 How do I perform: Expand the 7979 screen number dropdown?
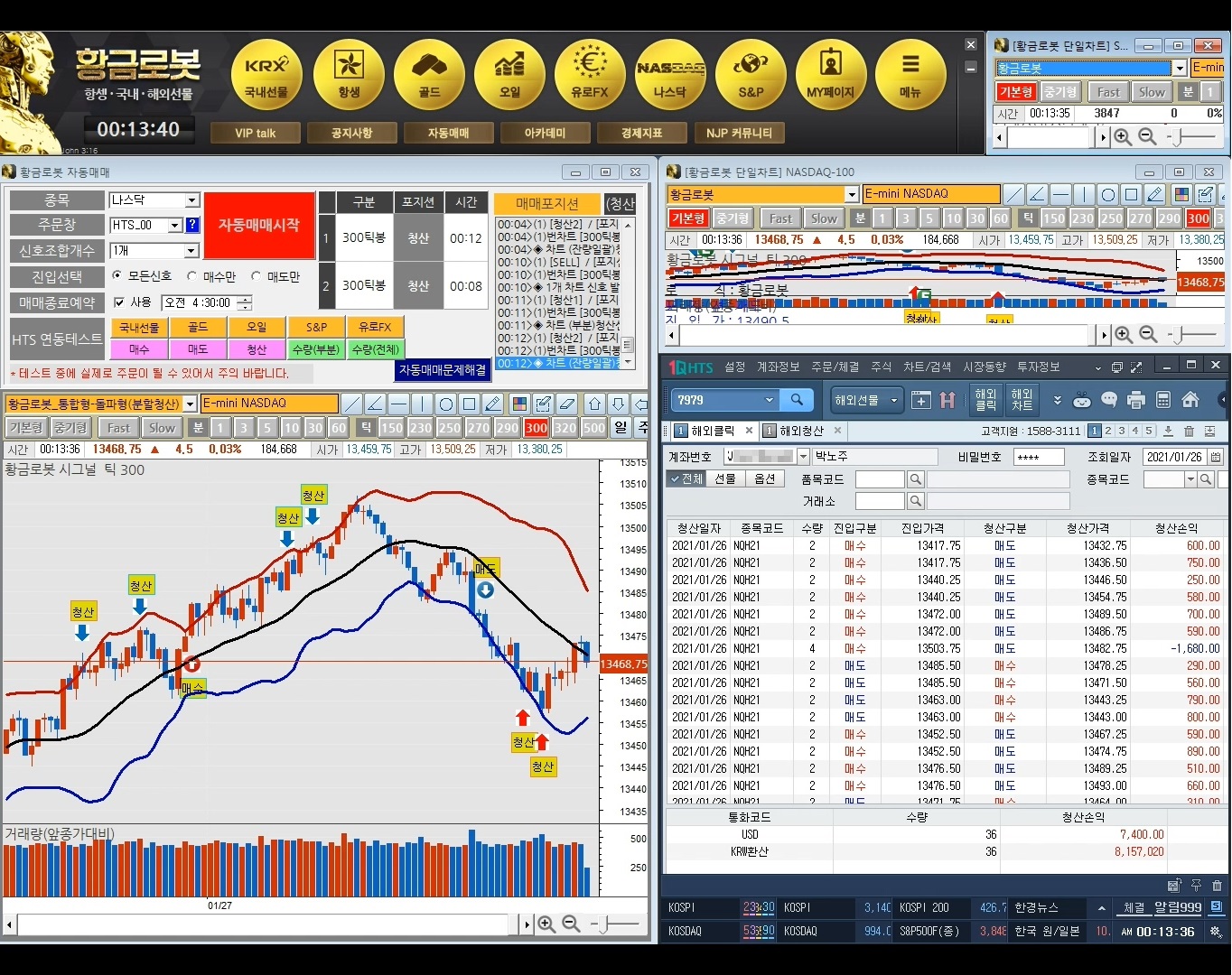(x=770, y=400)
